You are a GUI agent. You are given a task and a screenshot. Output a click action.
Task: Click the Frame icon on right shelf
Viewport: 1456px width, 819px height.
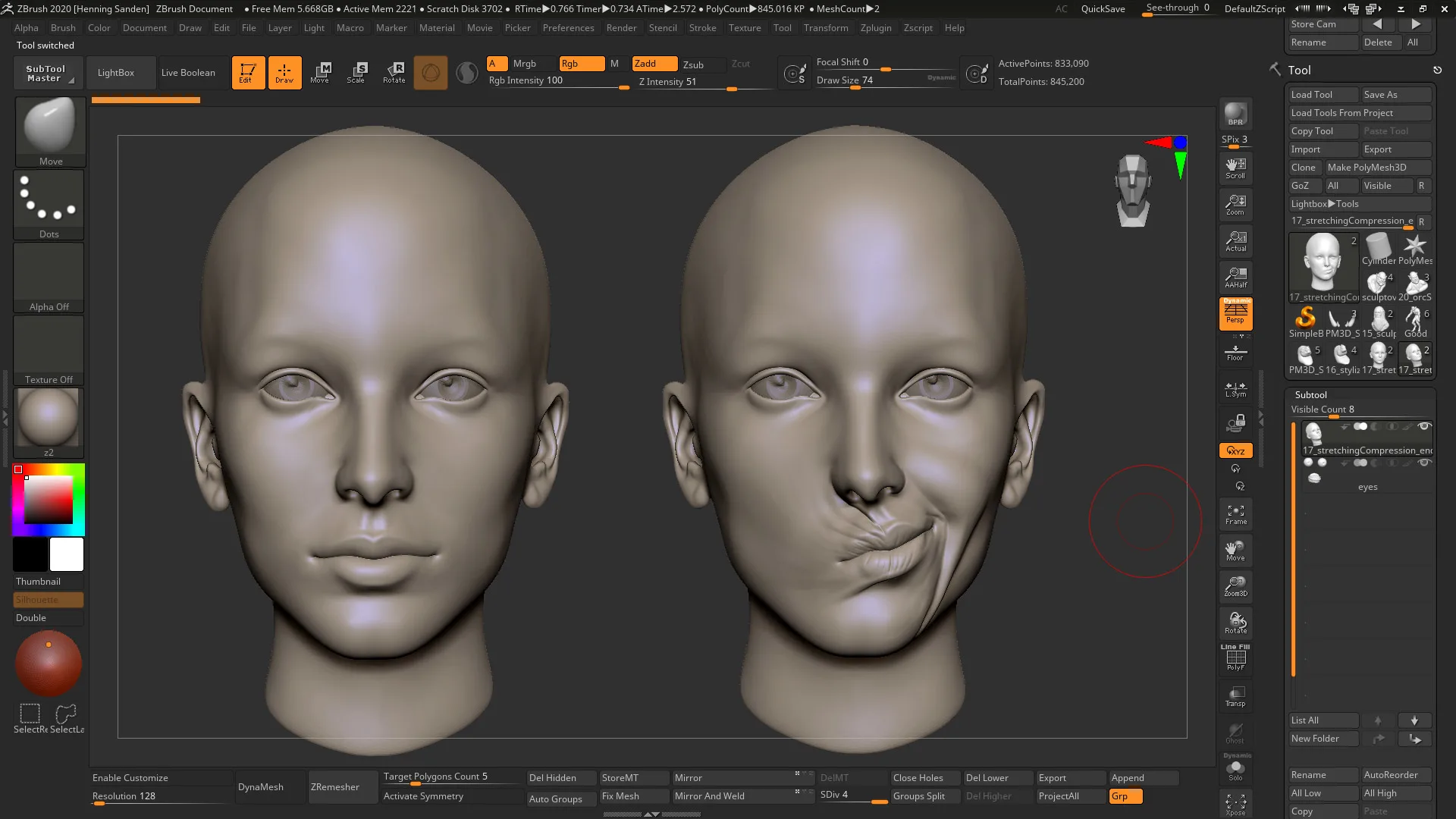1235,514
